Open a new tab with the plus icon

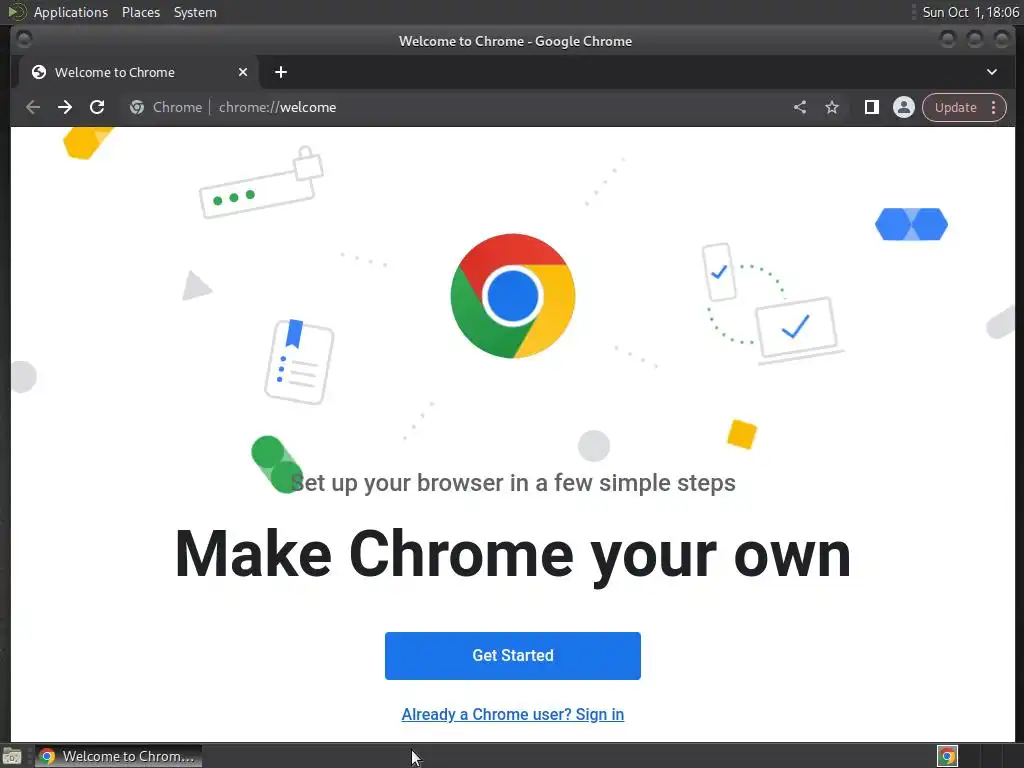pos(281,72)
